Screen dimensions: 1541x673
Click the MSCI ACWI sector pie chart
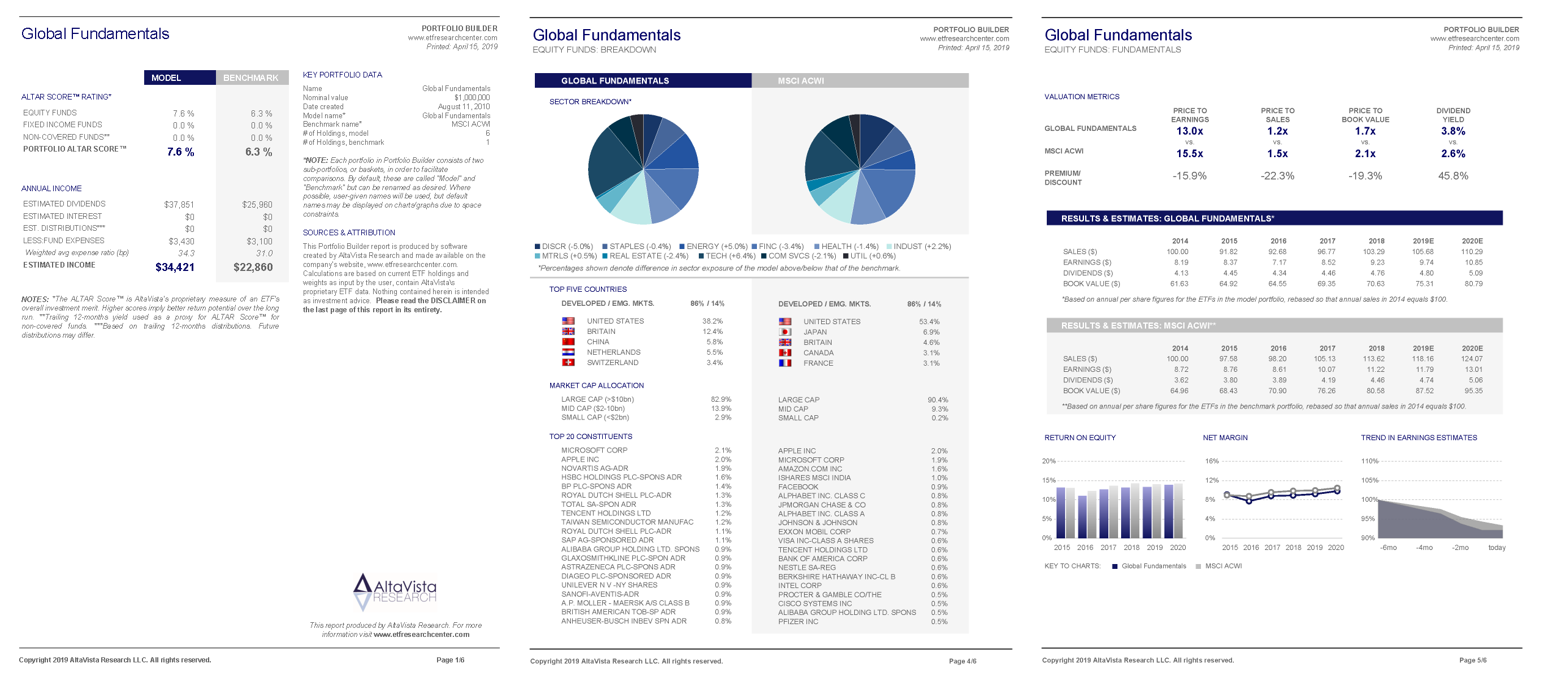point(860,169)
